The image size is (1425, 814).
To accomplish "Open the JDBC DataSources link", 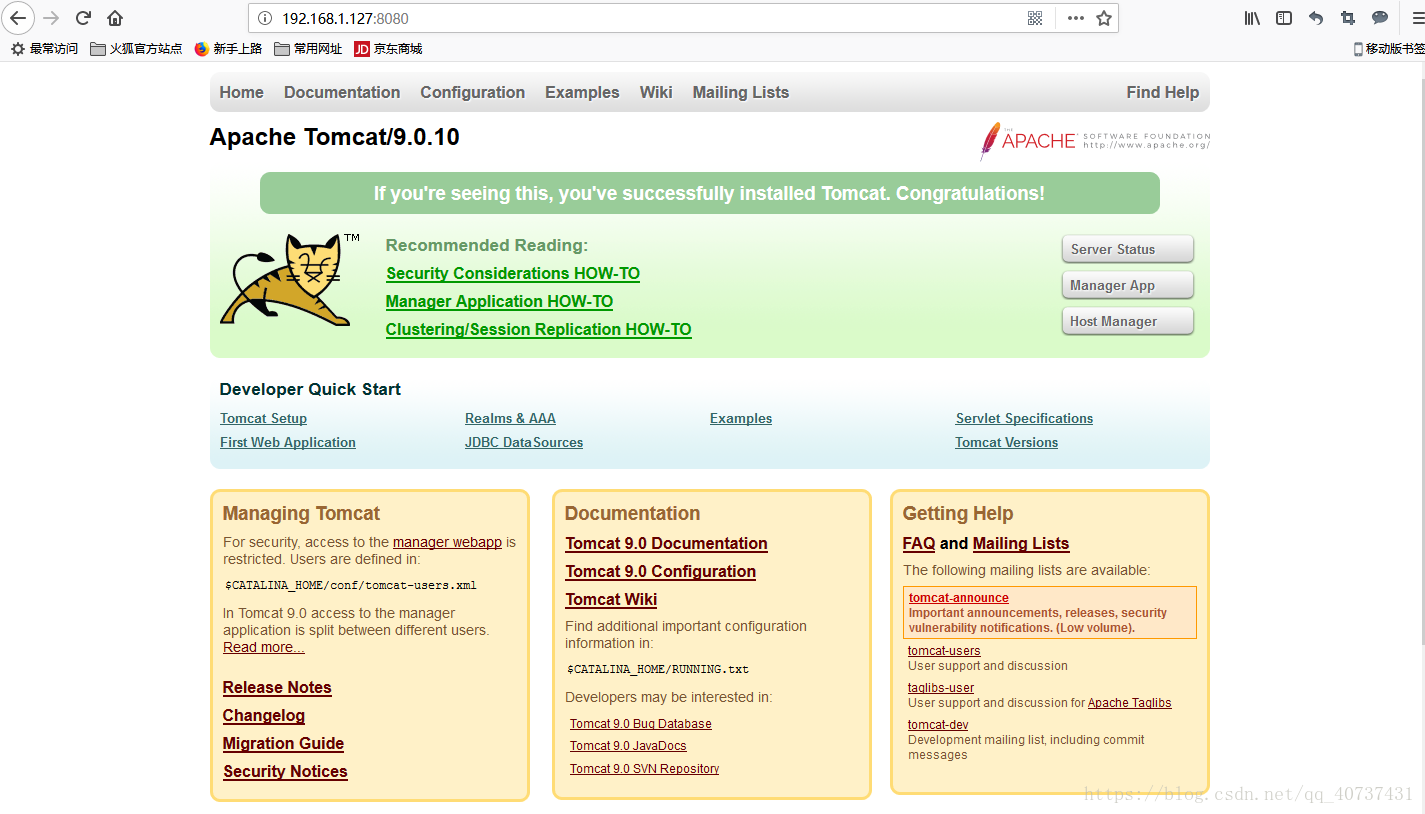I will (524, 442).
